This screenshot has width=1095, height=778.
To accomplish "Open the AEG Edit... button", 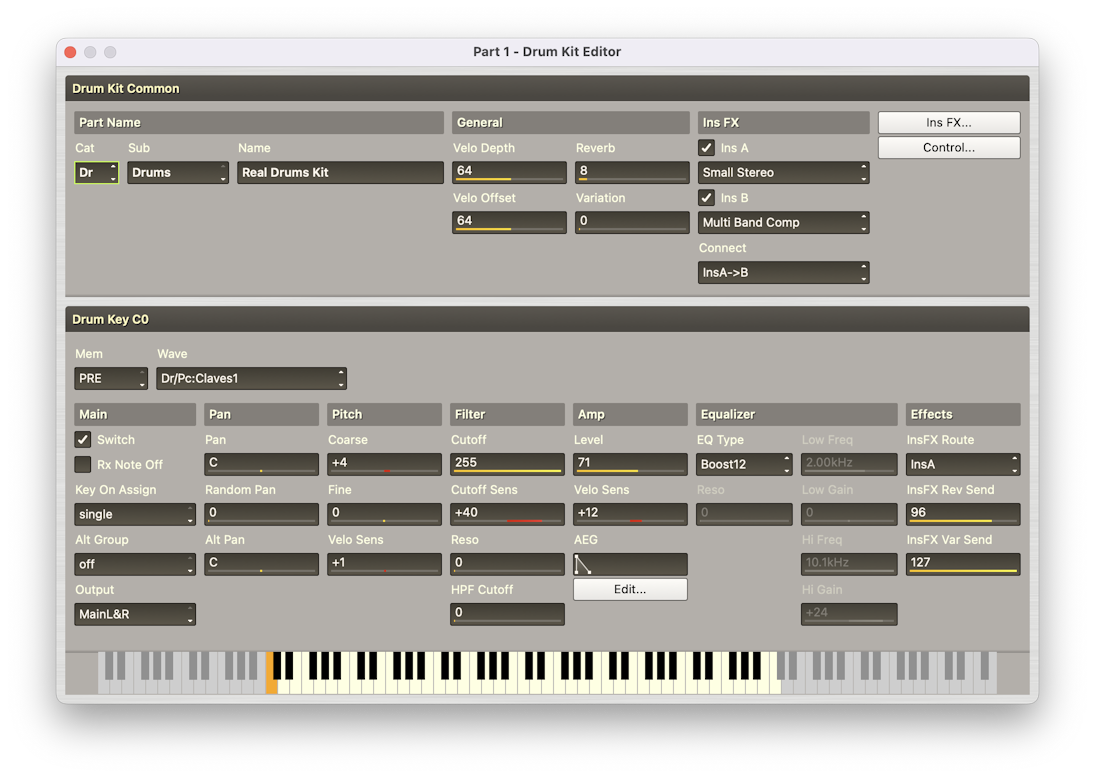I will (x=630, y=589).
